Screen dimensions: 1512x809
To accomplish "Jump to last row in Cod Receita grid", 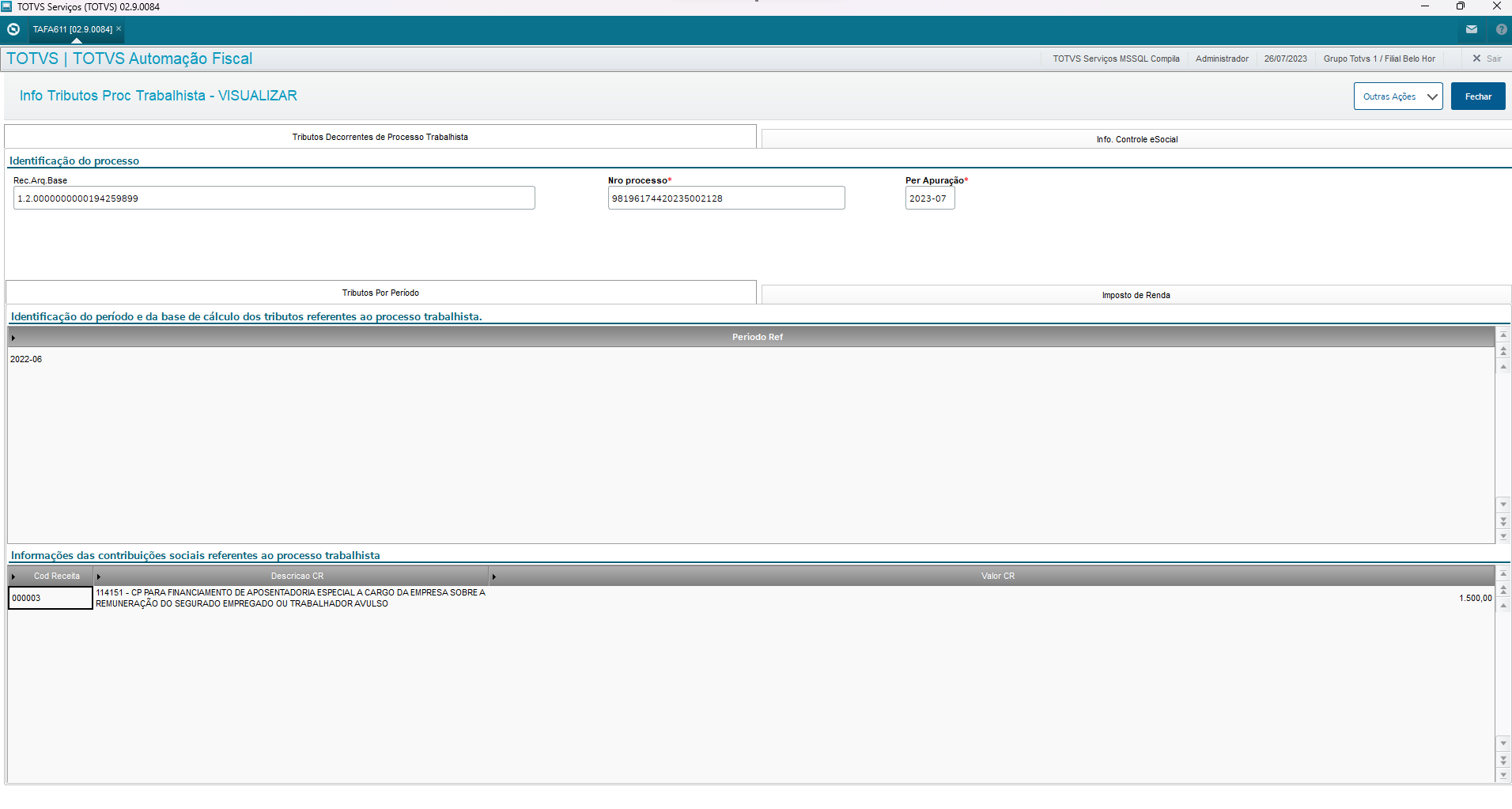I will point(1503,775).
